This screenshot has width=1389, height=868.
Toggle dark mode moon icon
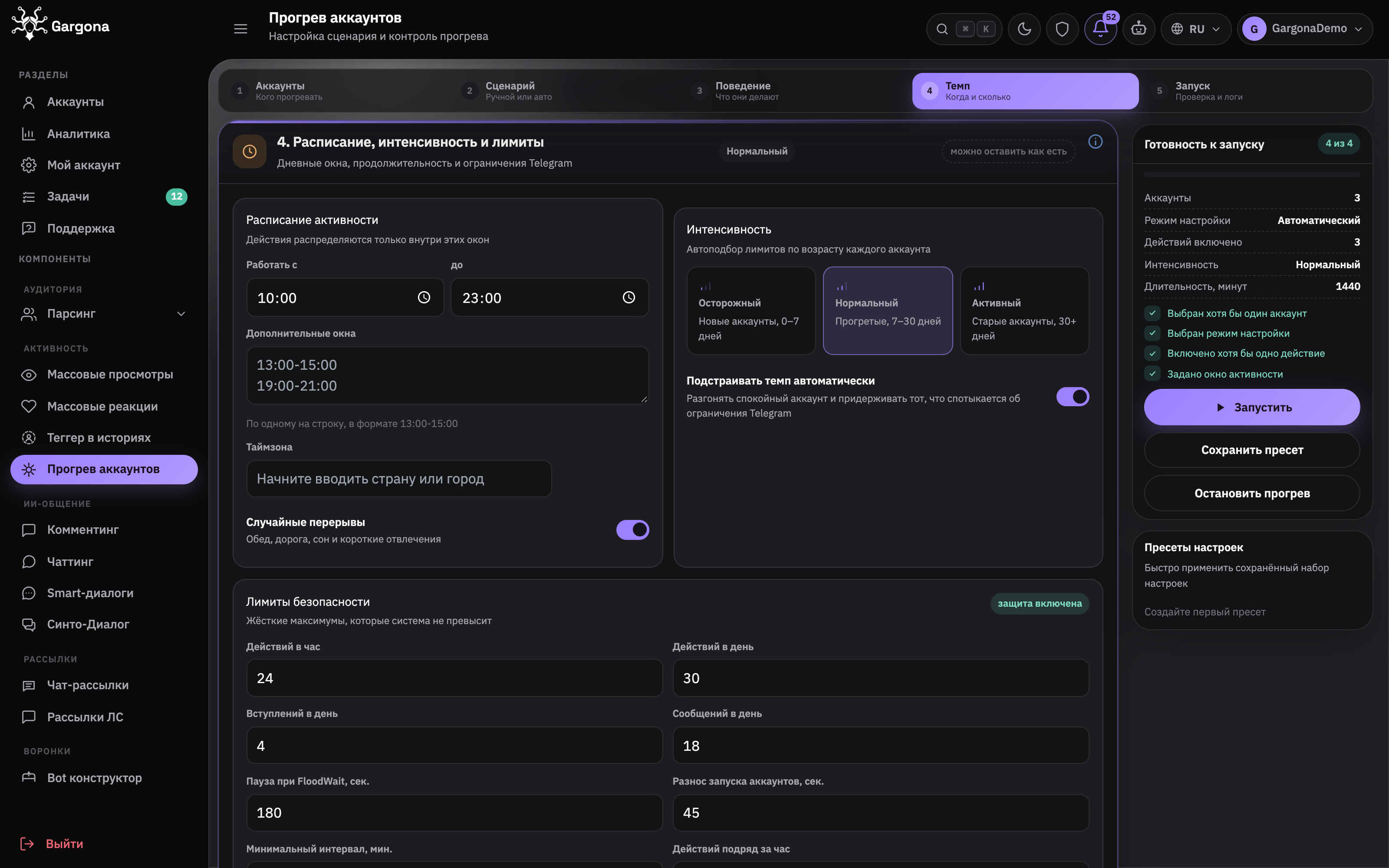tap(1024, 29)
